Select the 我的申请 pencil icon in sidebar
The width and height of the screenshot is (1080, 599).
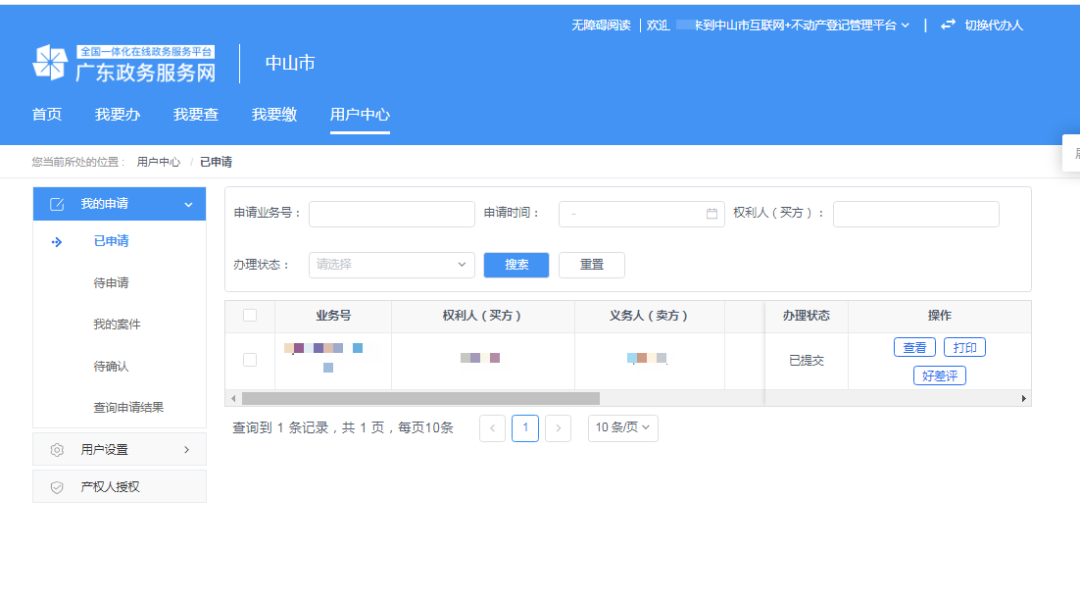click(55, 203)
